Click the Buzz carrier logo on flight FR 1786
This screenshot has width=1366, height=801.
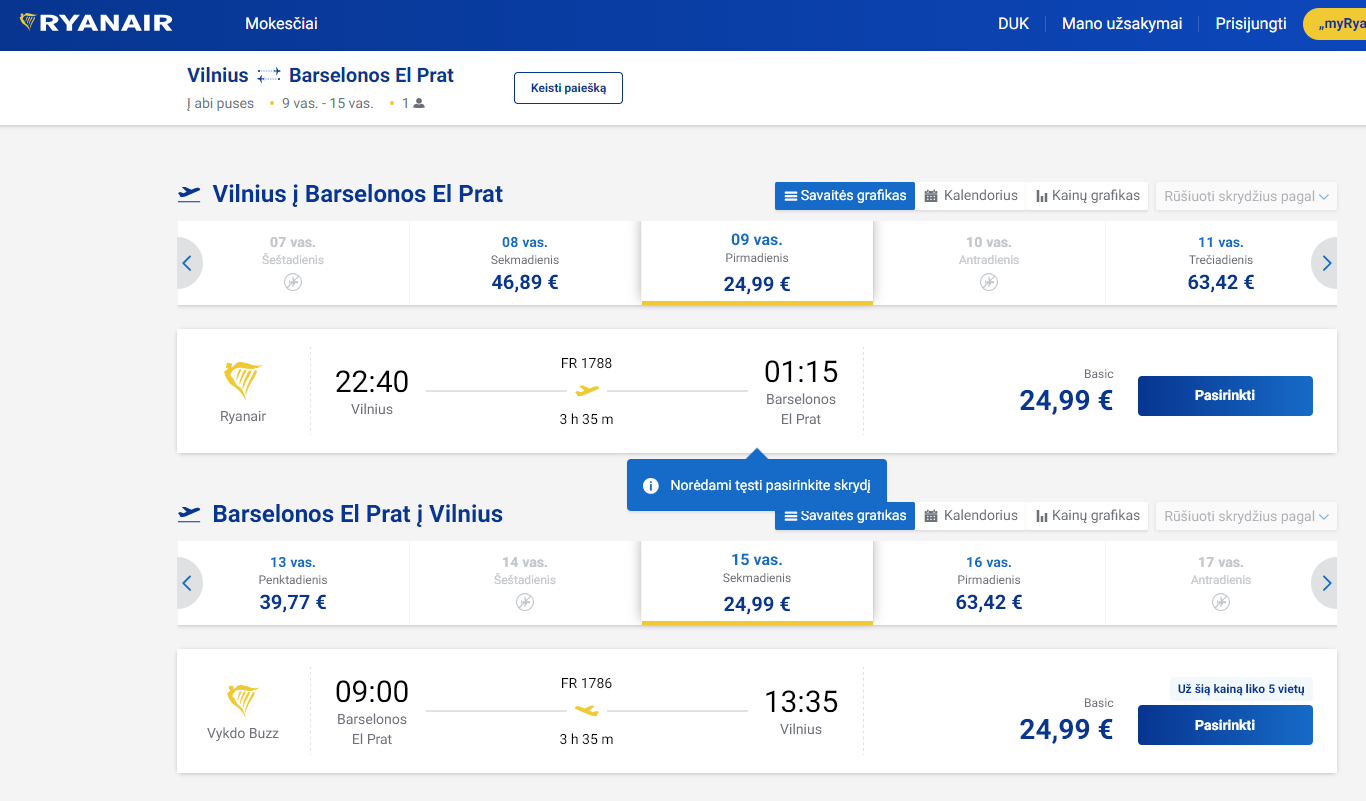pyautogui.click(x=243, y=700)
